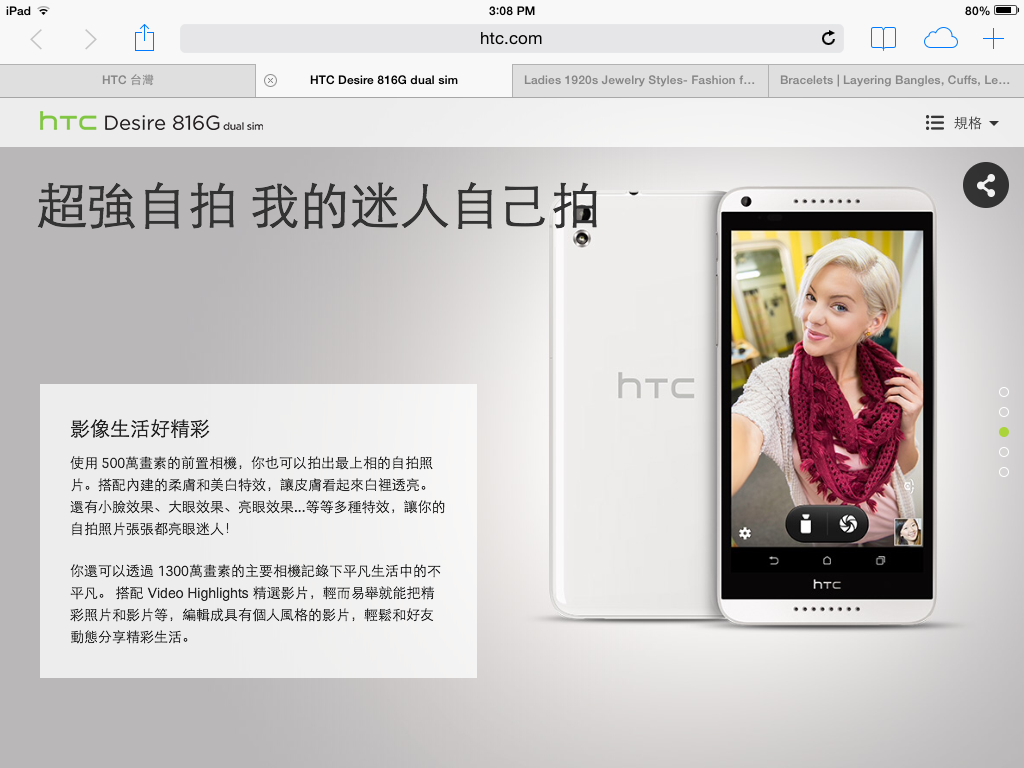Viewport: 1024px width, 768px height.
Task: Open iCloud Tabs cloud icon
Action: (x=940, y=39)
